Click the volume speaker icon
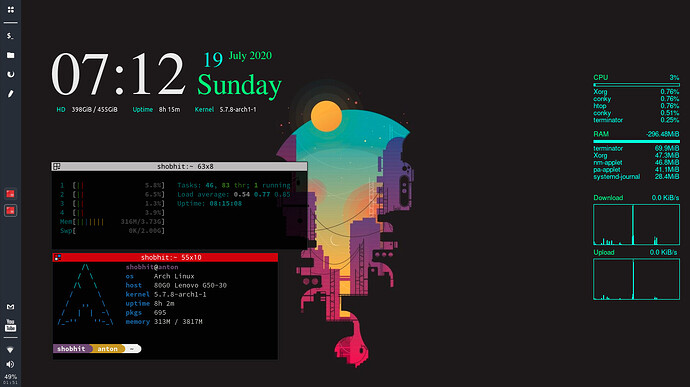The image size is (690, 387). [x=11, y=364]
